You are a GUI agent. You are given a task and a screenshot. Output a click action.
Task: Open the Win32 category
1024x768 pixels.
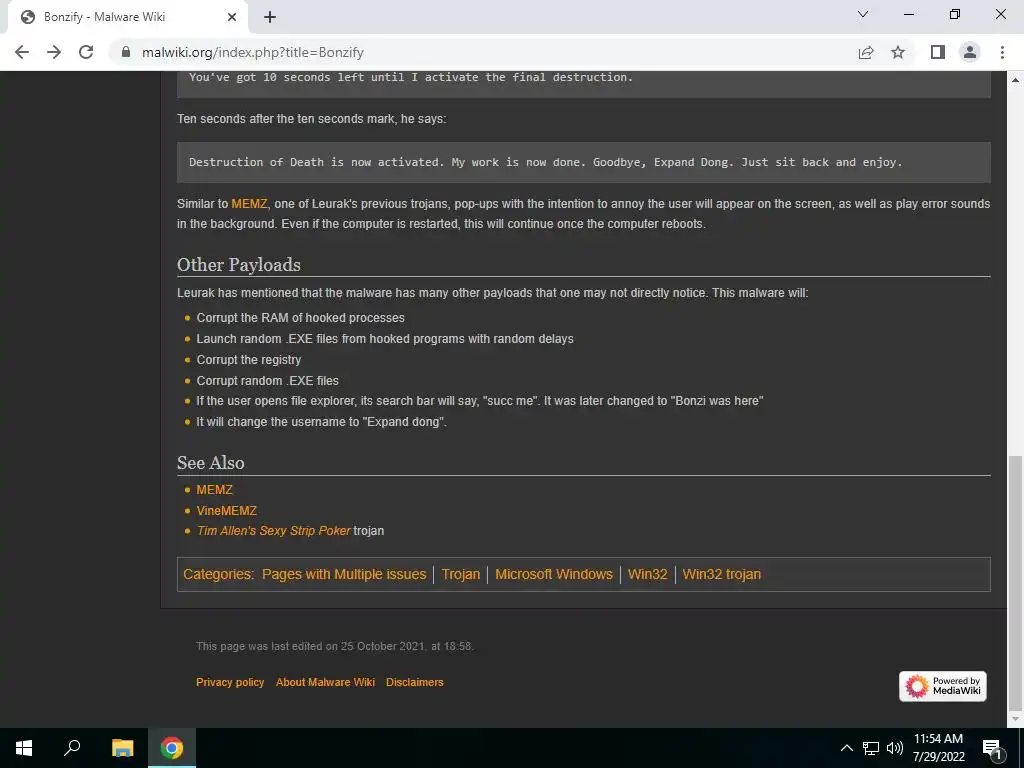click(x=647, y=575)
